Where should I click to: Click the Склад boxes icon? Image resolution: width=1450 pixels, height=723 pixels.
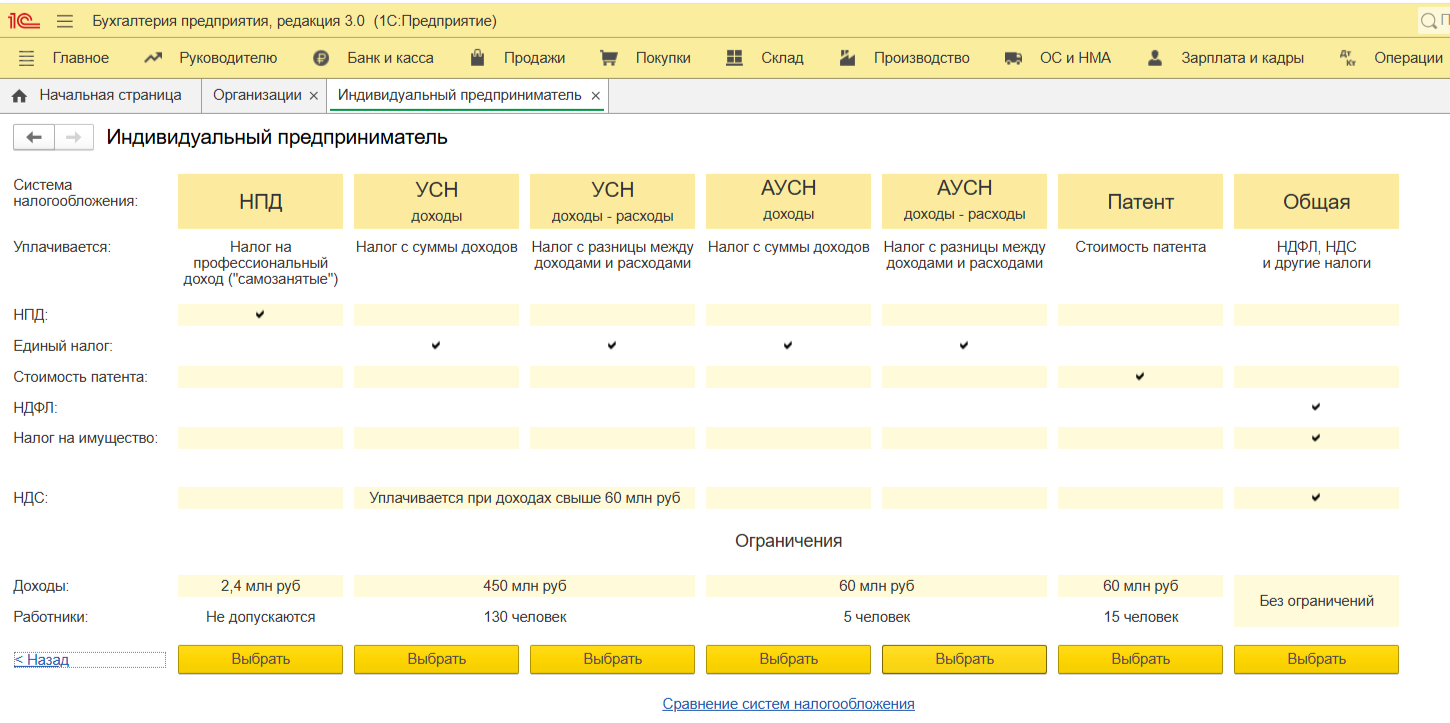click(735, 58)
